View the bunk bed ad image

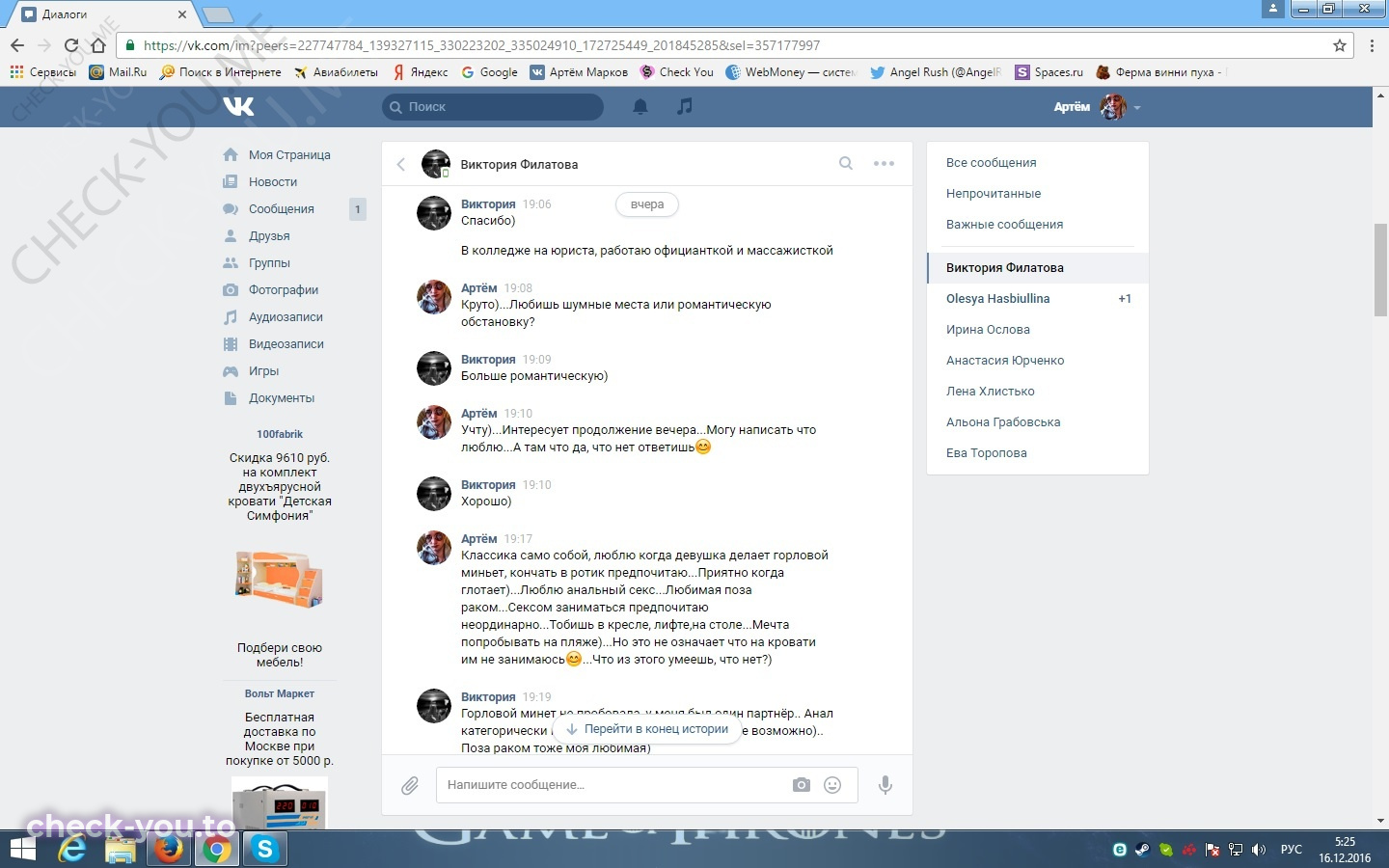coord(280,579)
